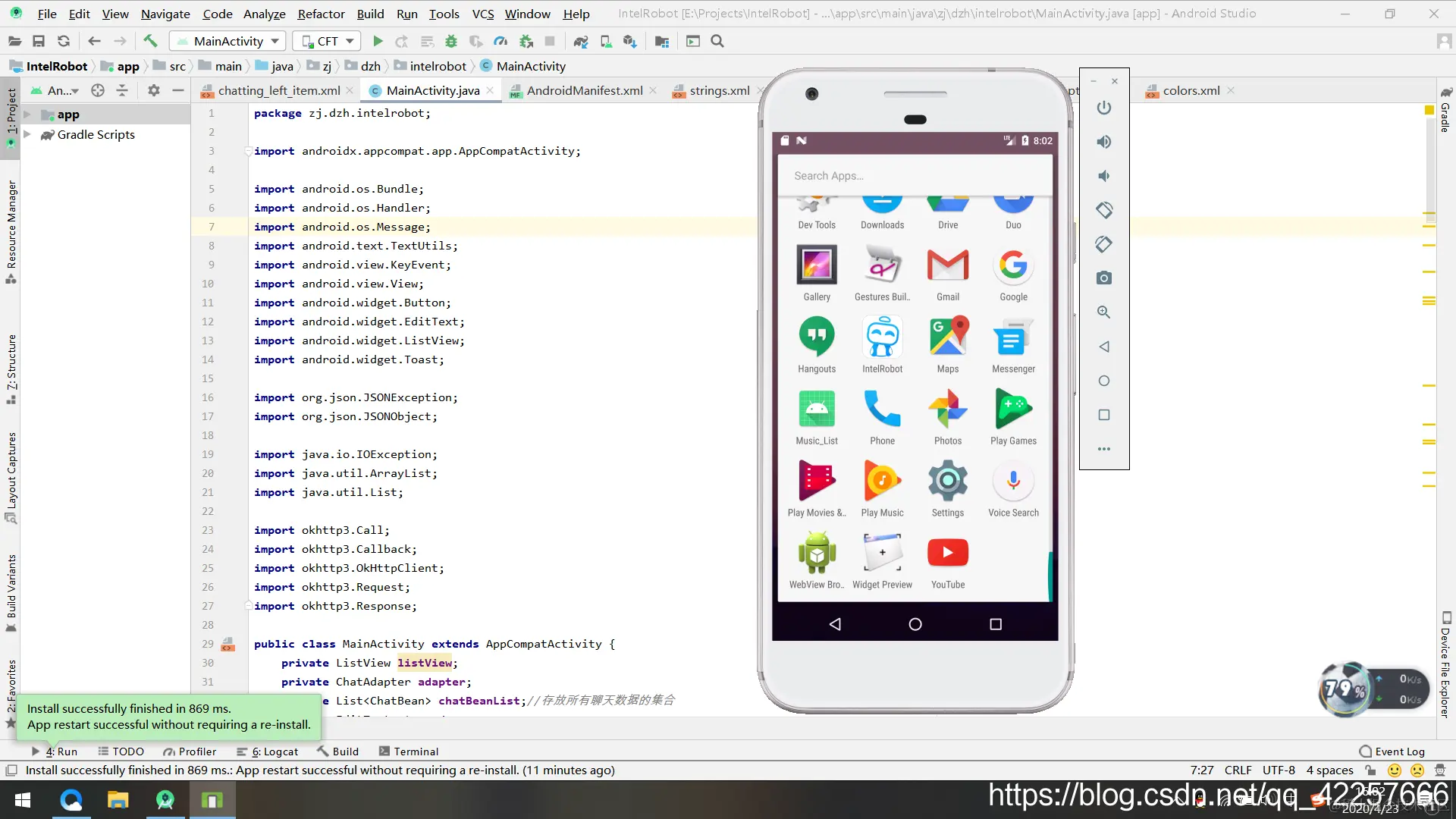Switch to the AndroidManifest.xml tab
This screenshot has height=819, width=1456.
[x=584, y=91]
